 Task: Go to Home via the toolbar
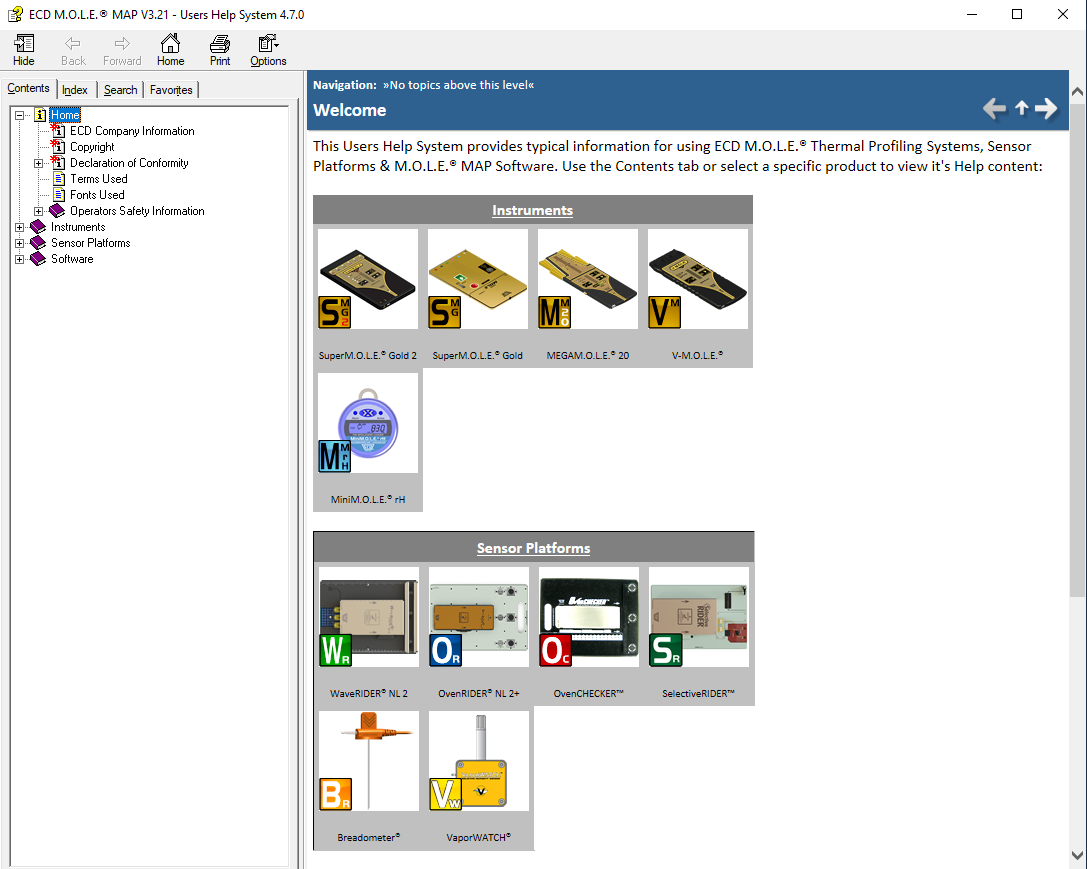coord(170,50)
